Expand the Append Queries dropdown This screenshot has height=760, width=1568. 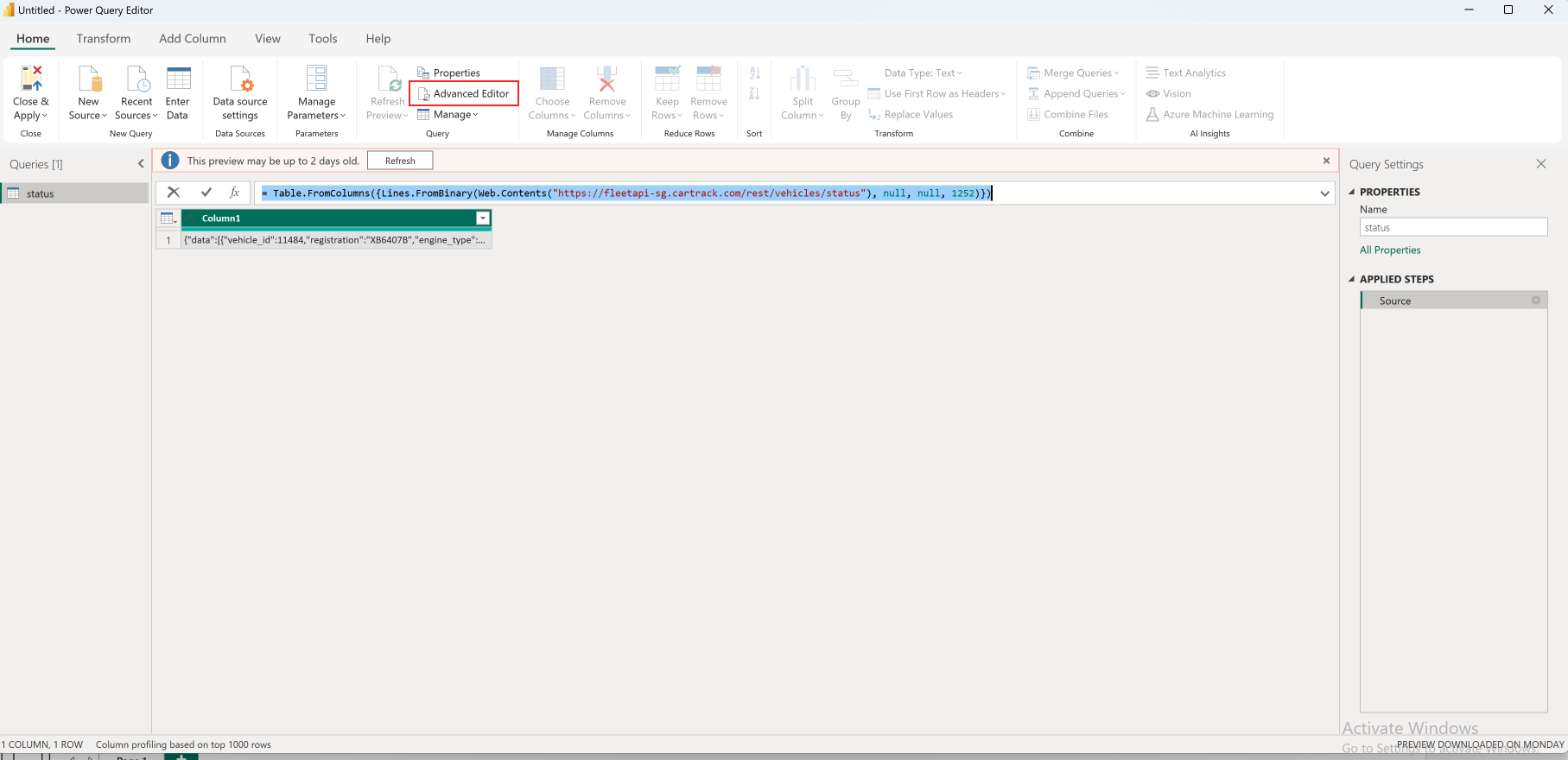point(1076,93)
